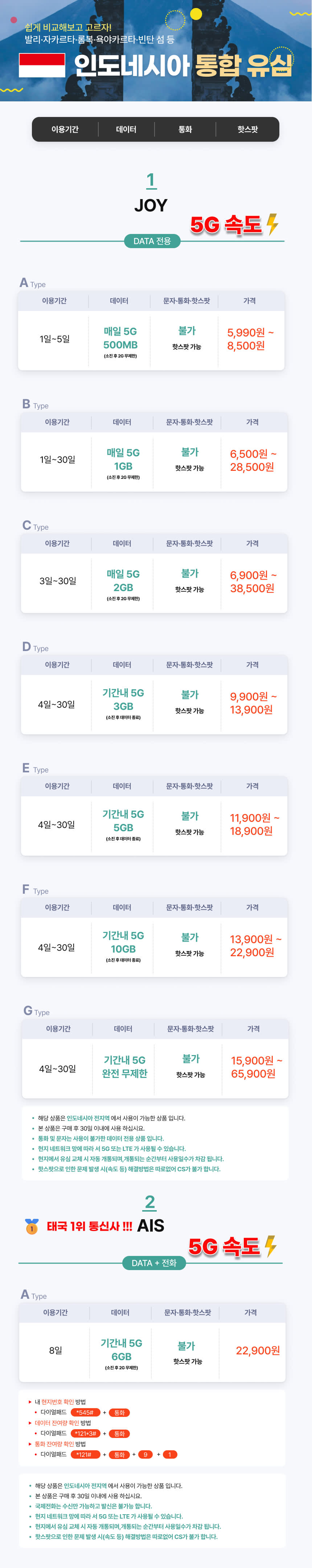Image resolution: width=312 pixels, height=1568 pixels.
Task: Click lightning bolt in AIS 5G 속도
Action: [271, 1245]
